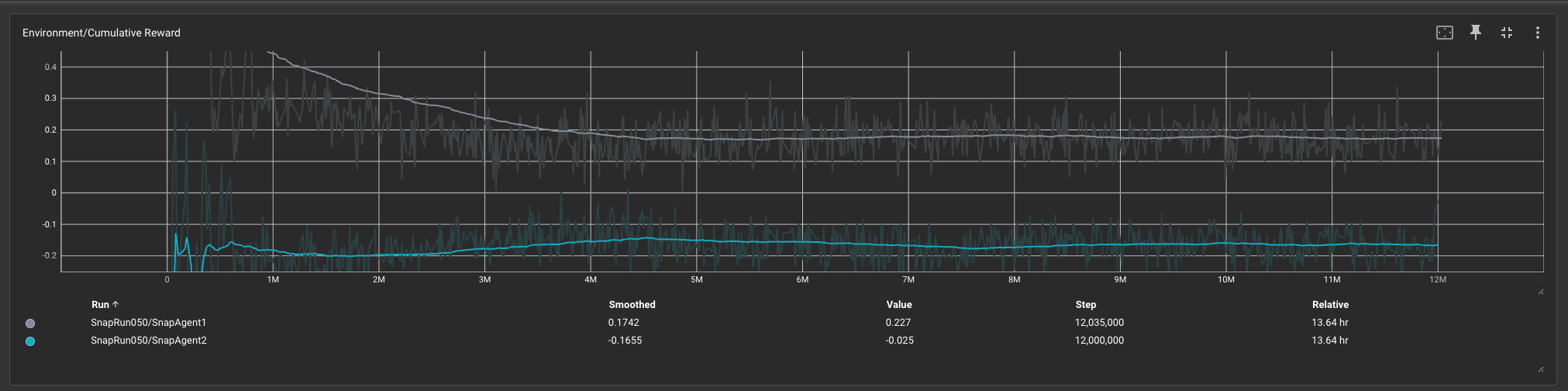Toggle full size view of chart
Viewport: 1568px width, 391px height.
[1507, 33]
